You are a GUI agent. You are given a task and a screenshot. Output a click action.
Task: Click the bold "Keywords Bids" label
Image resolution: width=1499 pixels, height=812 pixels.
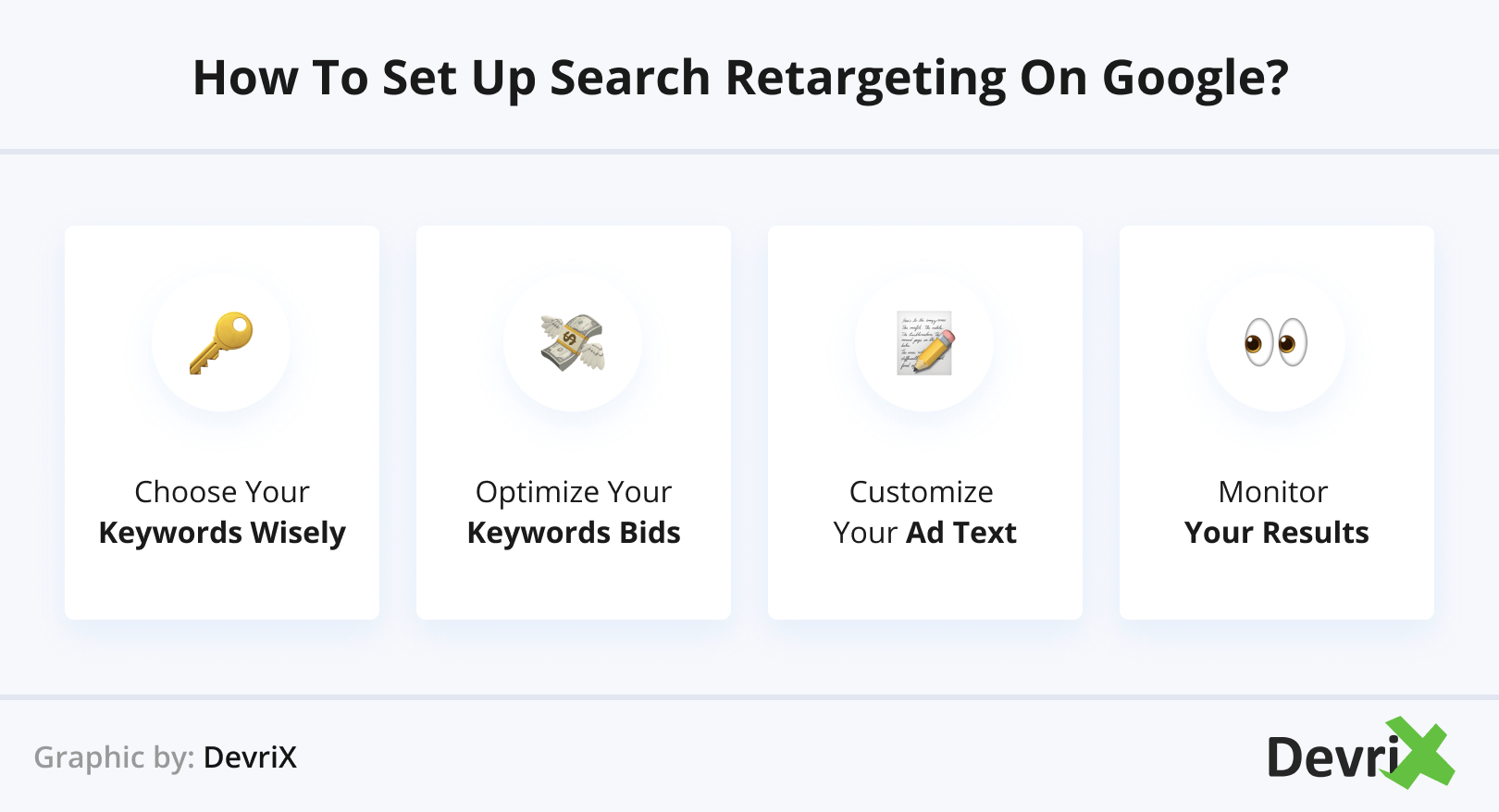tap(574, 533)
